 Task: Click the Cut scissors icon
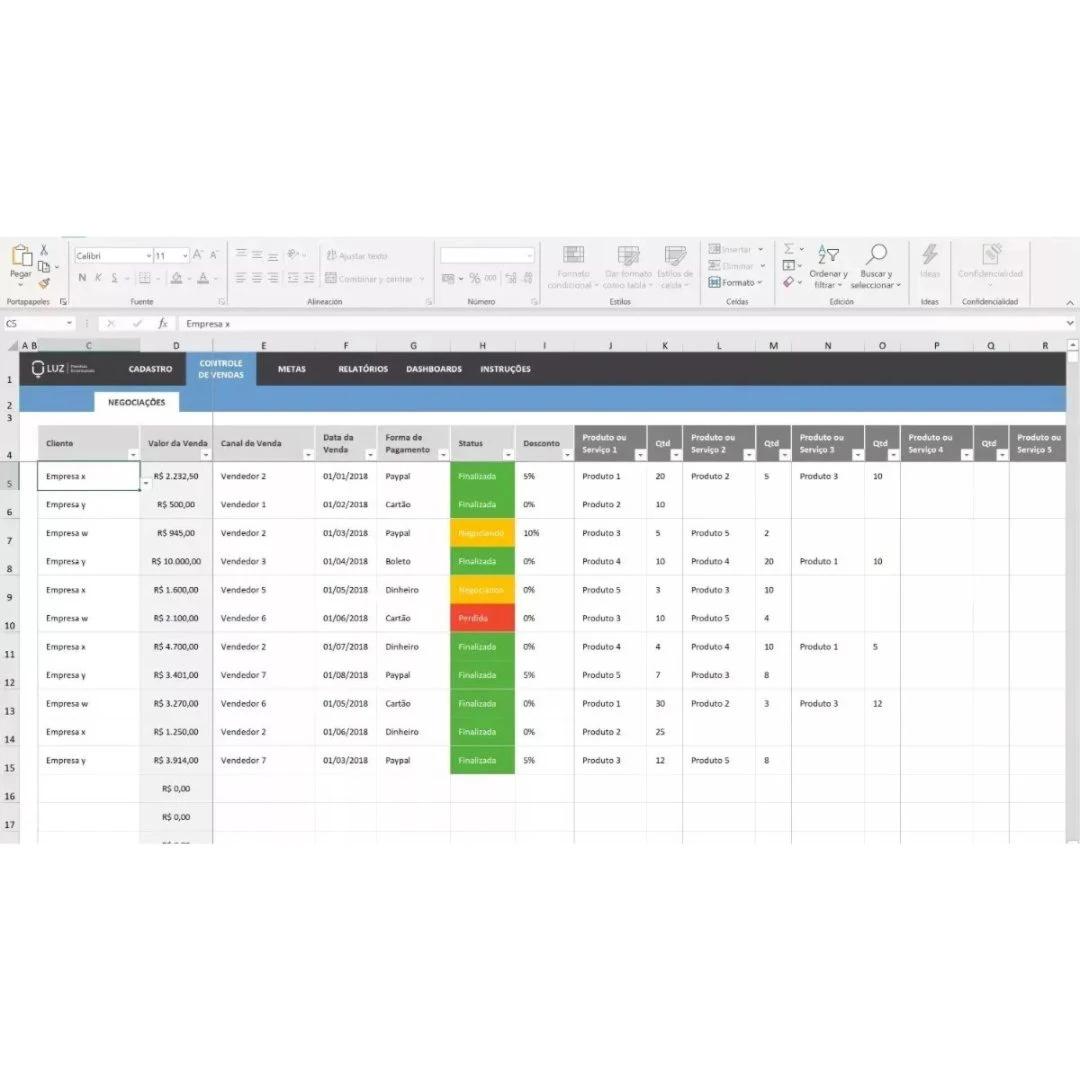coord(44,250)
